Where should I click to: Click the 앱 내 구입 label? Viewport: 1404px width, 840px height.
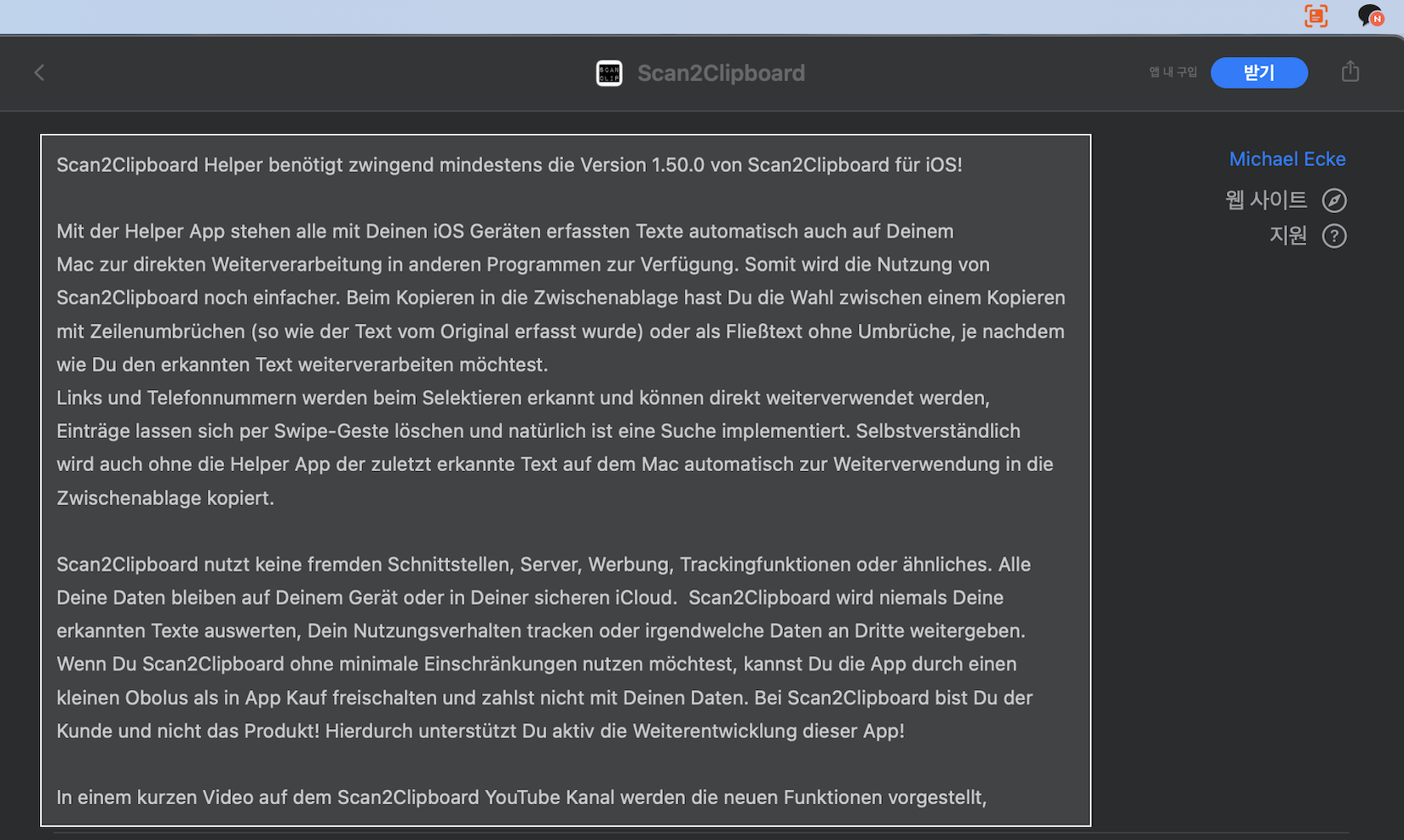point(1173,72)
